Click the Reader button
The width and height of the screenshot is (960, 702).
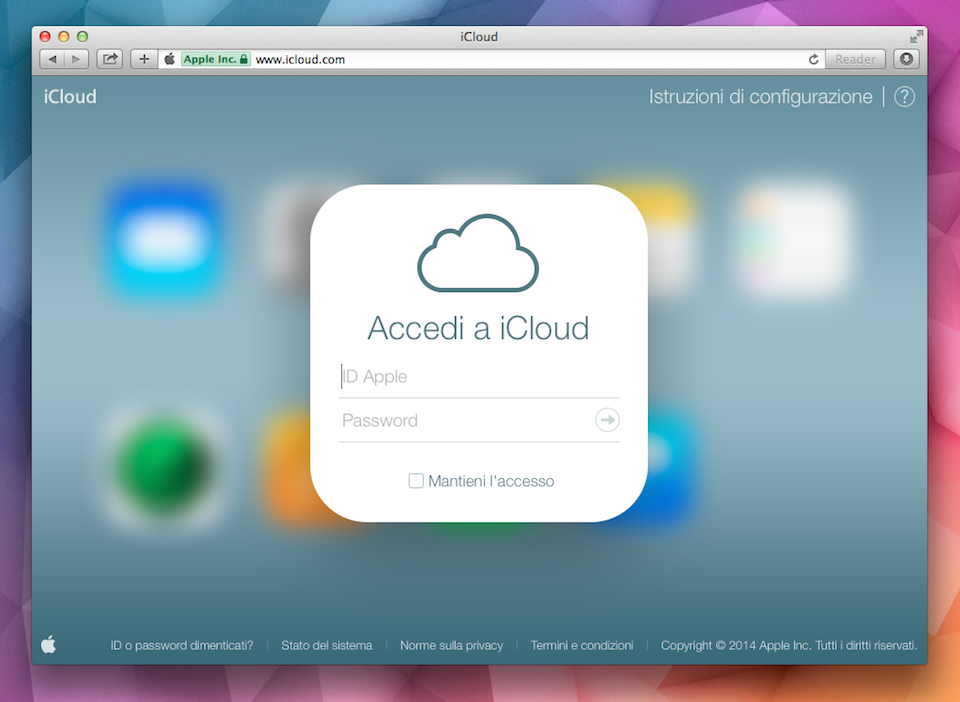[x=855, y=59]
